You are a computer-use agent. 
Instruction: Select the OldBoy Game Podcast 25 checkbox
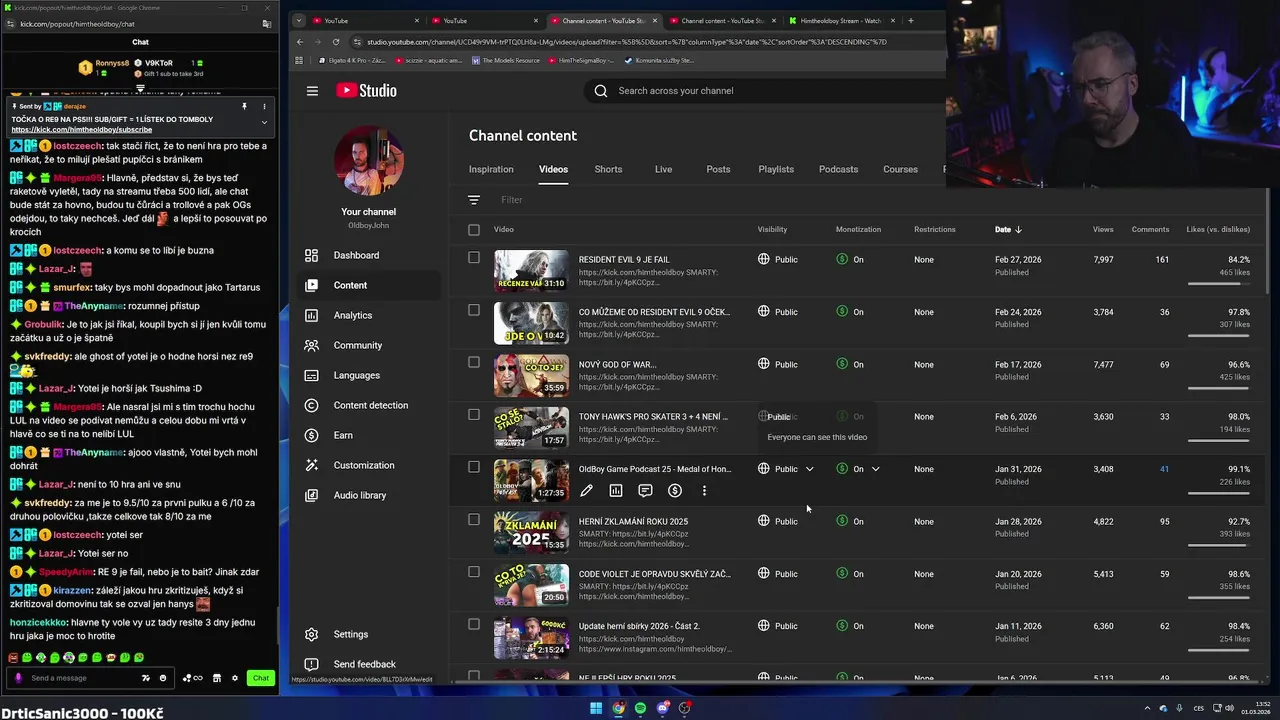474,467
